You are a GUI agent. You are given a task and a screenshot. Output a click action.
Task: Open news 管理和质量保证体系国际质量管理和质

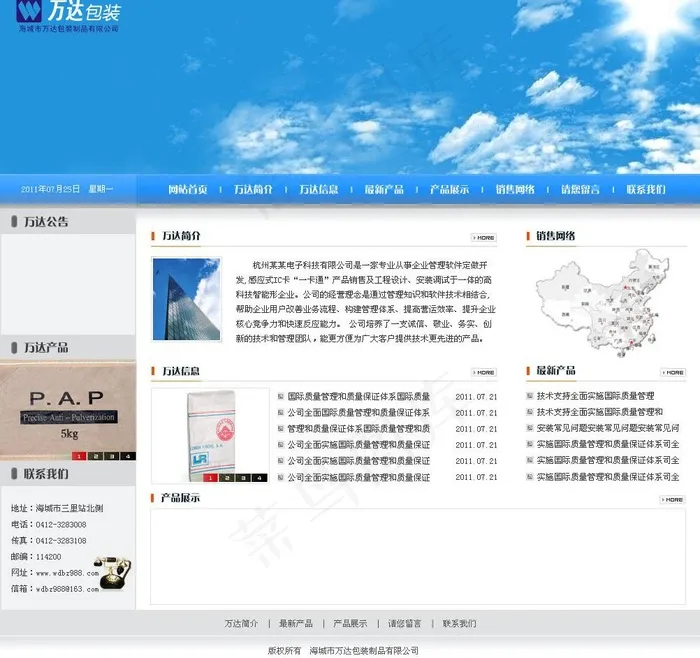[x=358, y=429]
